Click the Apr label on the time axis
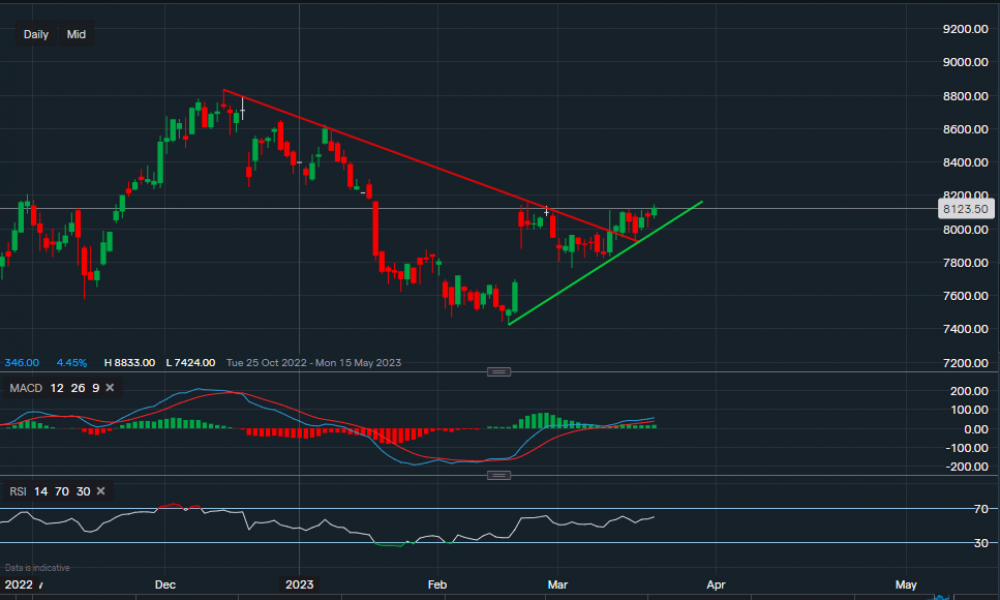The width and height of the screenshot is (1000, 600). pos(715,584)
